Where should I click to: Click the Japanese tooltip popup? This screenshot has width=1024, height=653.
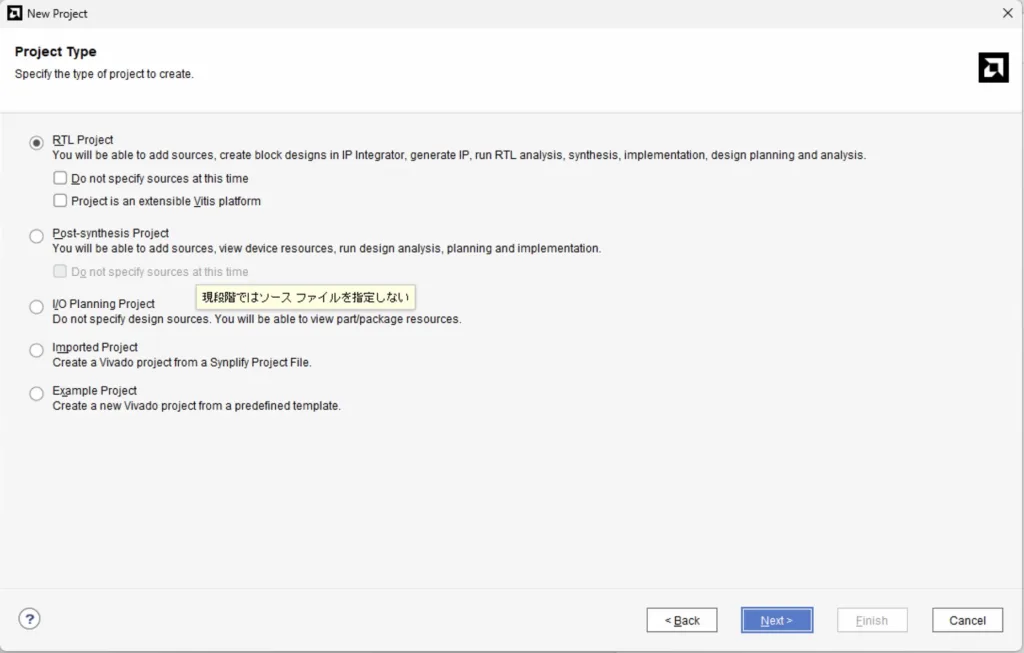pos(305,297)
